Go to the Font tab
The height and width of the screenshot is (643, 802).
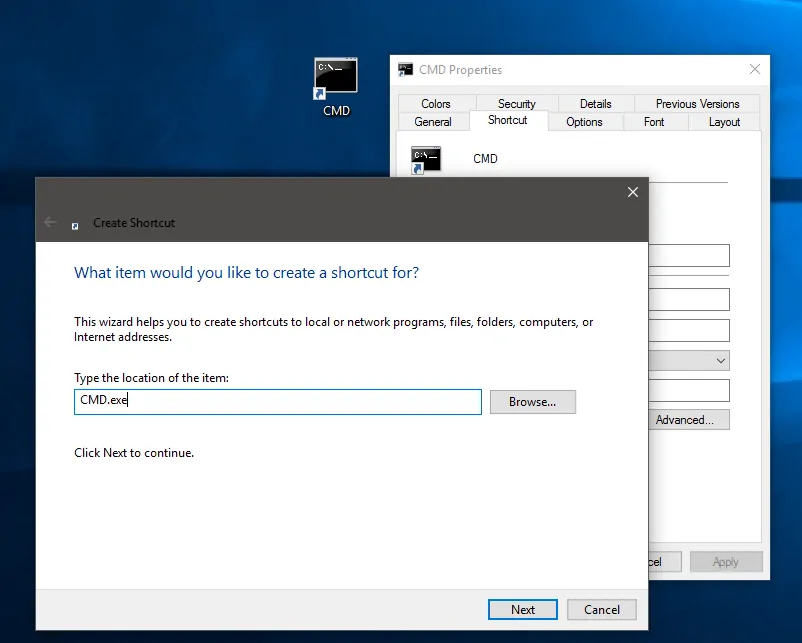654,122
